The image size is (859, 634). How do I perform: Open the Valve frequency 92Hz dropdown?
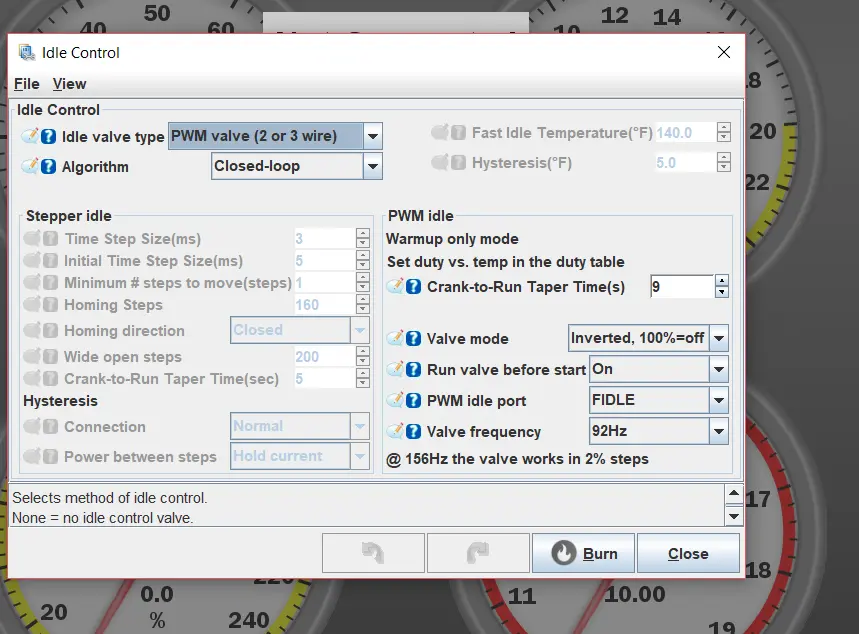click(x=719, y=432)
